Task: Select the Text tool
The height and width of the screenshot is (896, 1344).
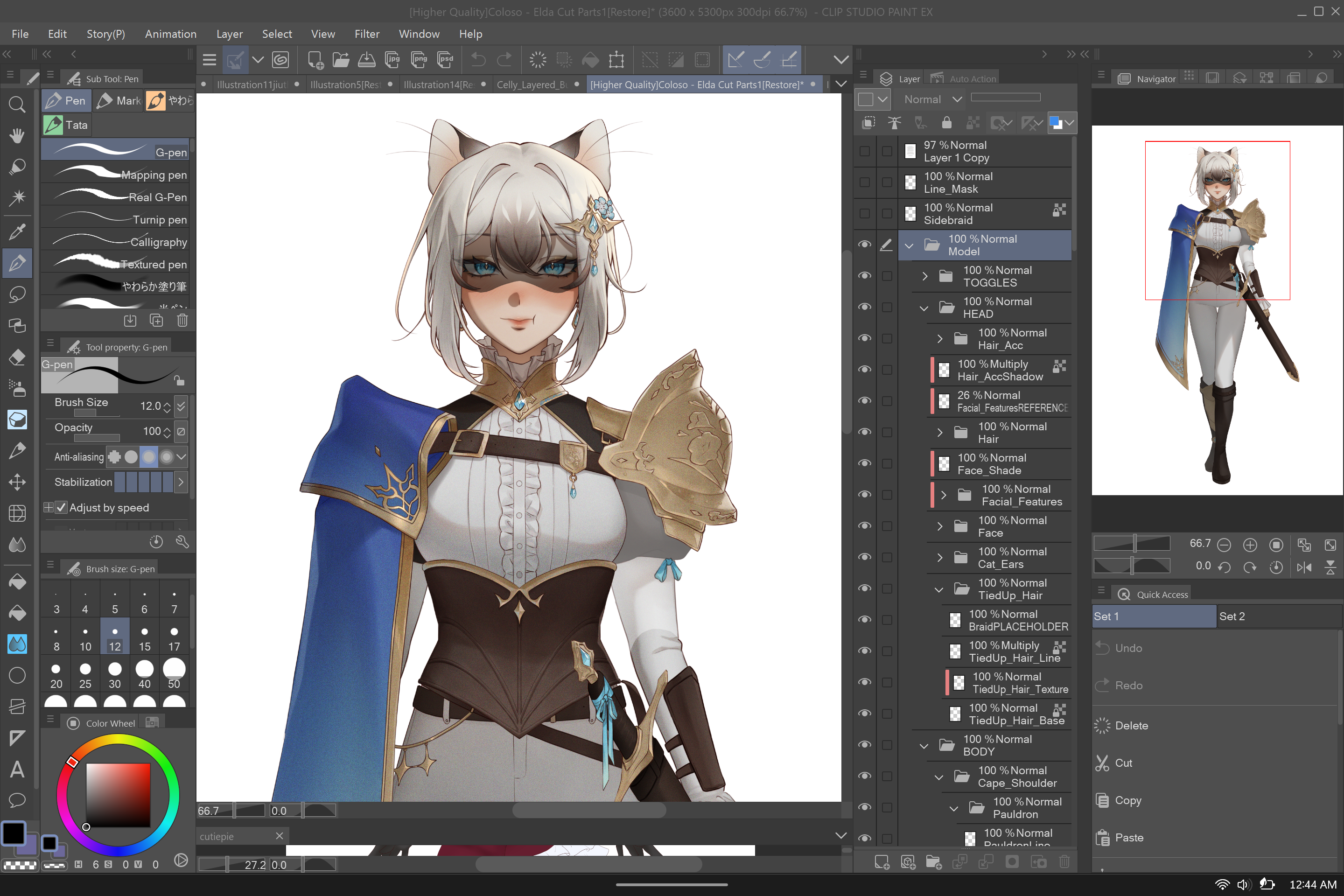Action: pos(17,769)
